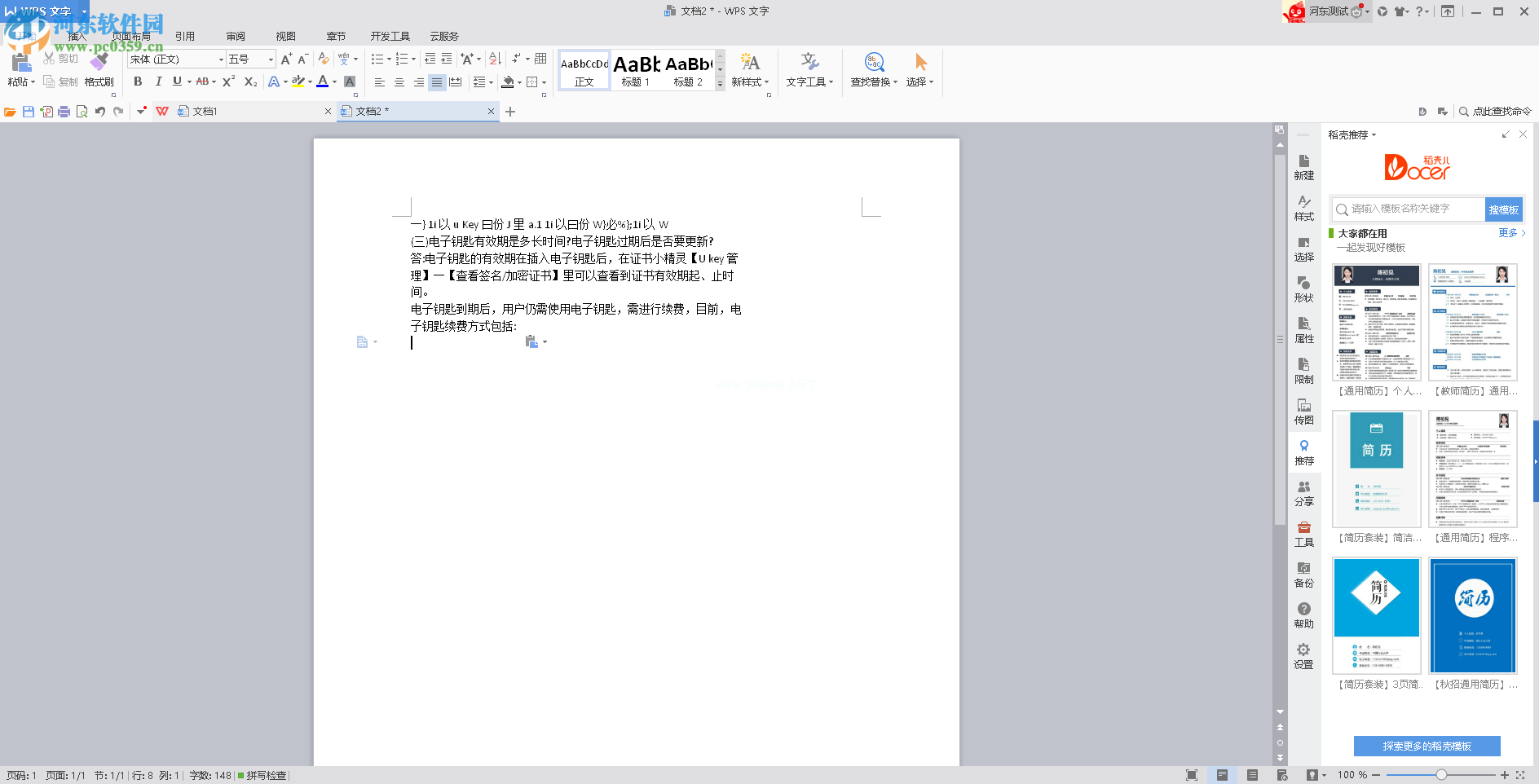
Task: Click the Open folder icon
Action: pyautogui.click(x=10, y=112)
